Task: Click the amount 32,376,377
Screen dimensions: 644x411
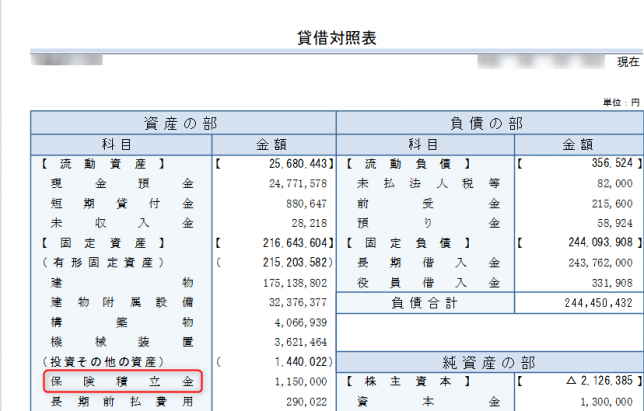Action: tap(298, 303)
